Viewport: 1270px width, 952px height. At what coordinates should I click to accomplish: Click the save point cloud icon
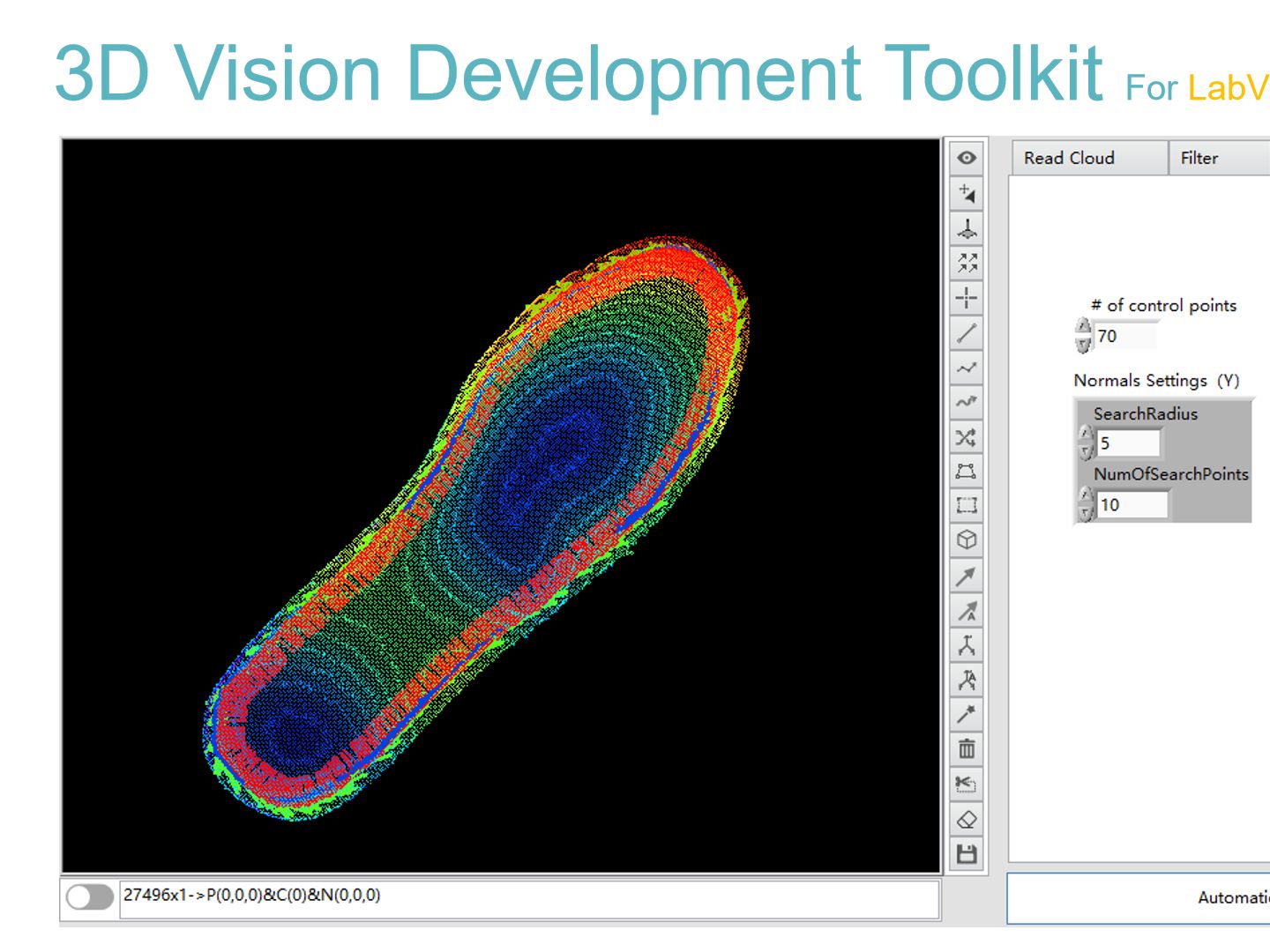point(967,852)
